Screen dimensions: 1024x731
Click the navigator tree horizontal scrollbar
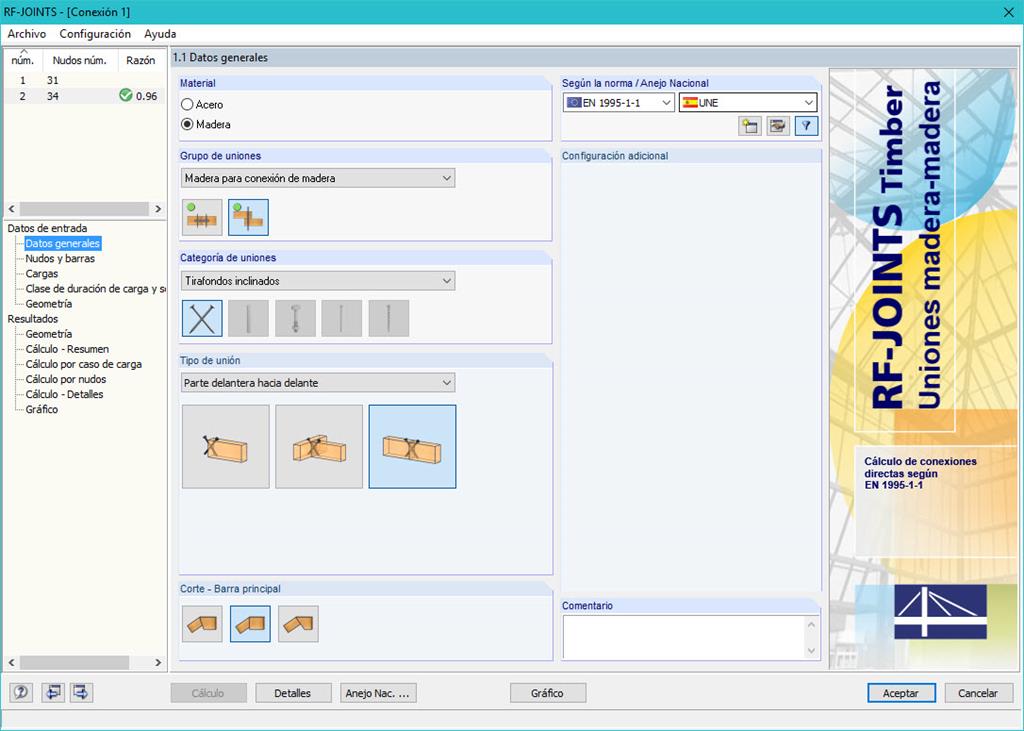pos(74,662)
